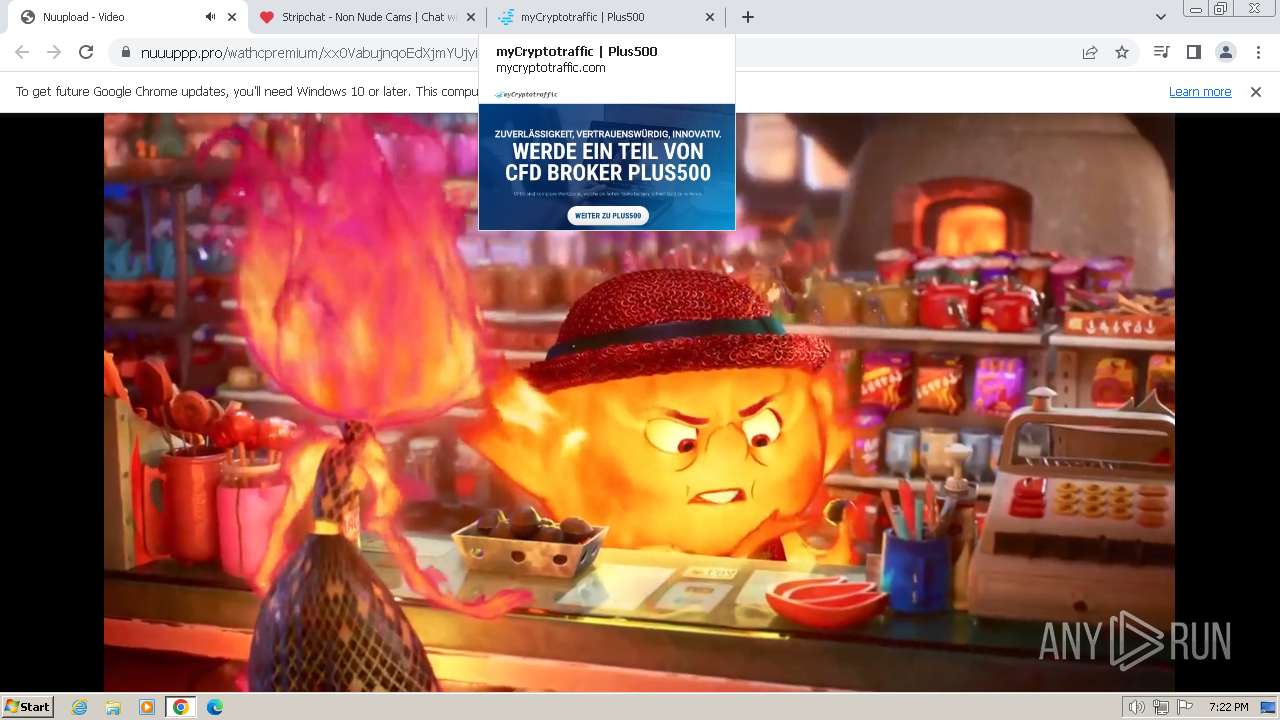Bookmark this page with star icon
The width and height of the screenshot is (1280, 720).
[x=1122, y=53]
